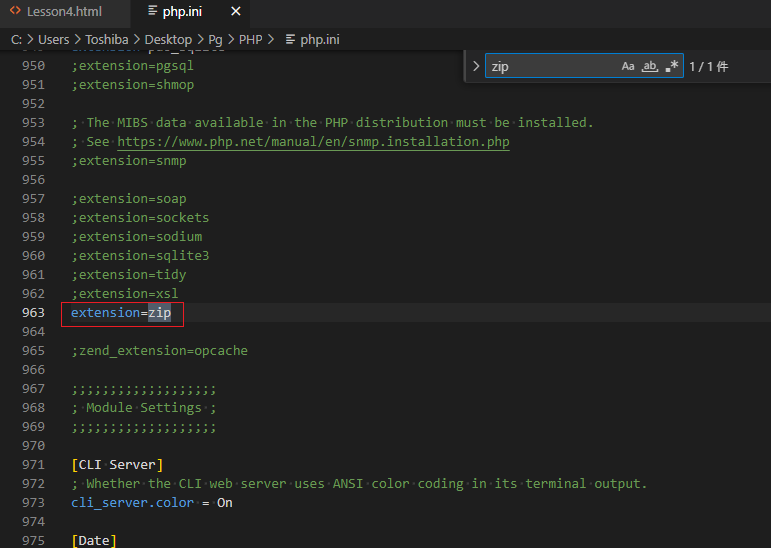Open the Pg breadcrumb segment
The width and height of the screenshot is (771, 548).
pos(215,39)
